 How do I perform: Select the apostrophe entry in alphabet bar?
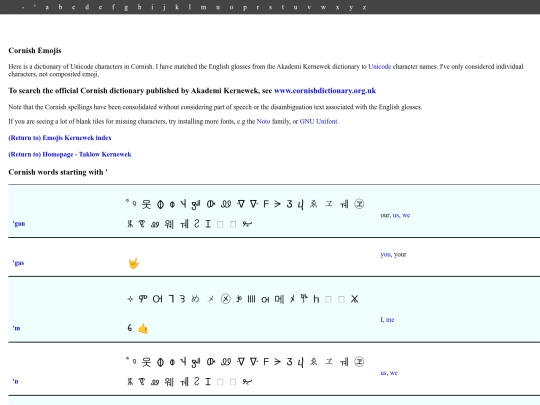[x=34, y=6]
